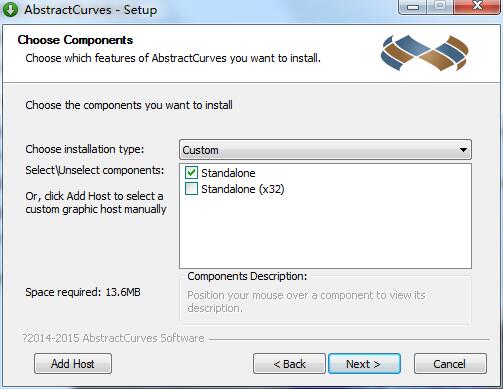Click the Choose Components heading
The image size is (503, 389).
click(x=75, y=40)
